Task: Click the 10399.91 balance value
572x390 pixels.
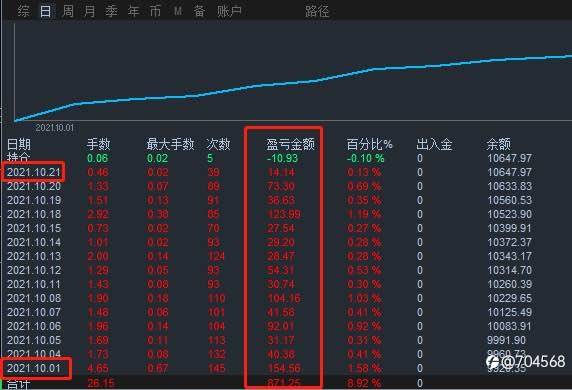Action: click(510, 228)
